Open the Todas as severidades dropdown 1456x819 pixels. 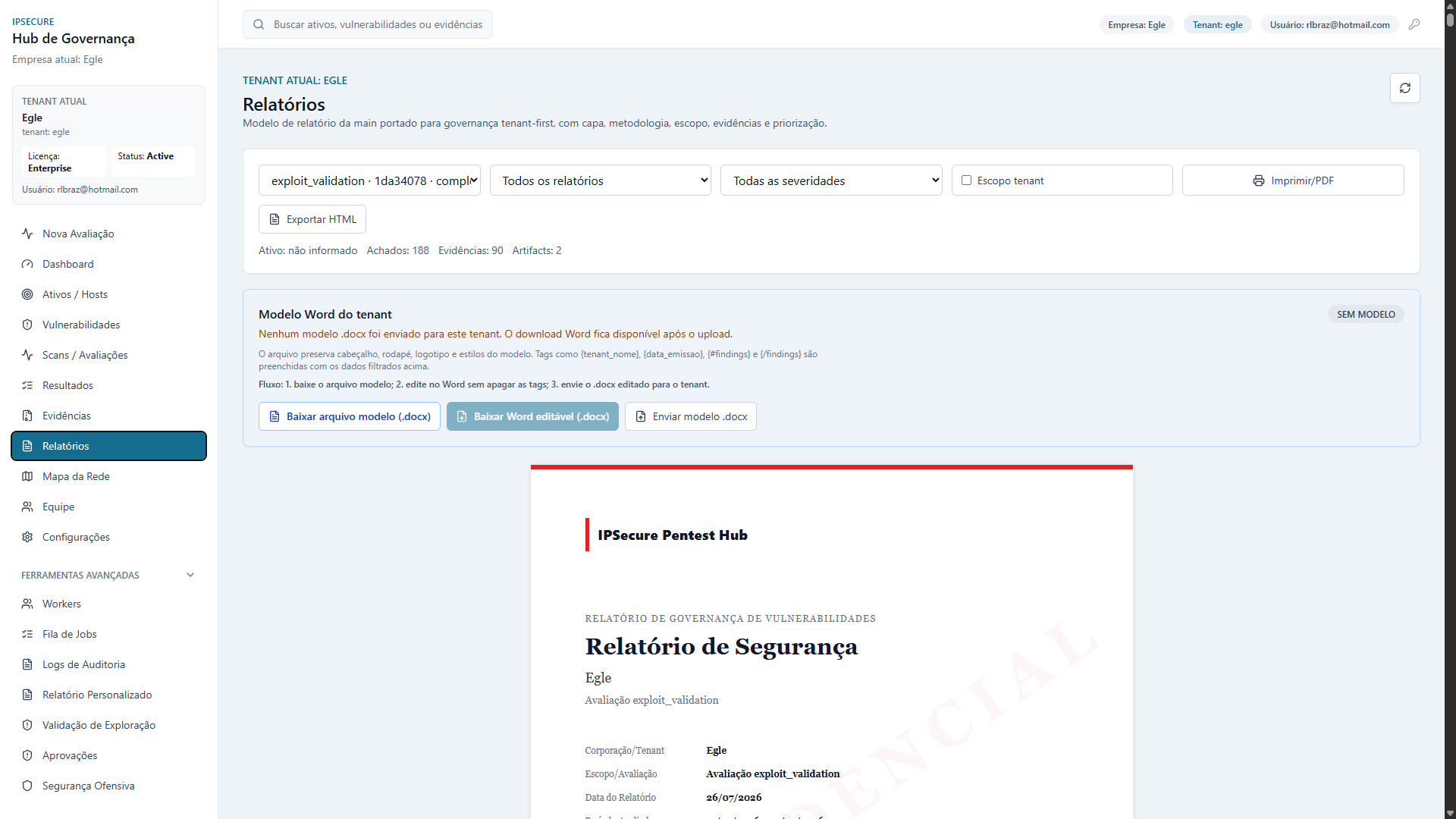point(831,180)
